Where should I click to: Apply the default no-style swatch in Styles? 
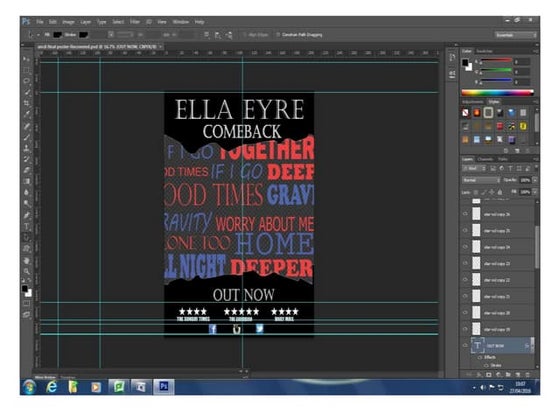(x=465, y=113)
